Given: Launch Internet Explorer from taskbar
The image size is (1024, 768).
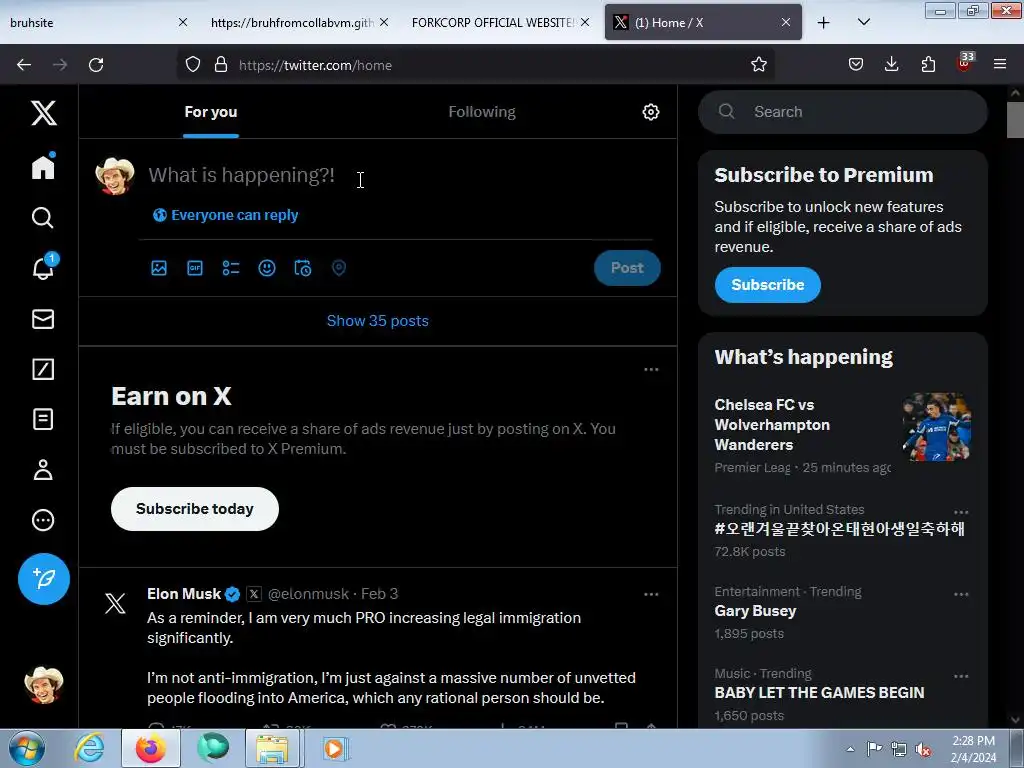Looking at the screenshot, I should coord(89,748).
